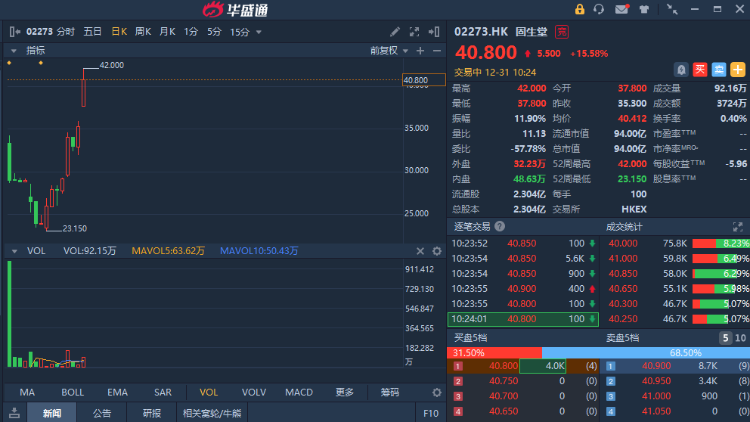Click the 31.50% bid ratio bar
This screenshot has height=422, width=750.
coord(494,353)
